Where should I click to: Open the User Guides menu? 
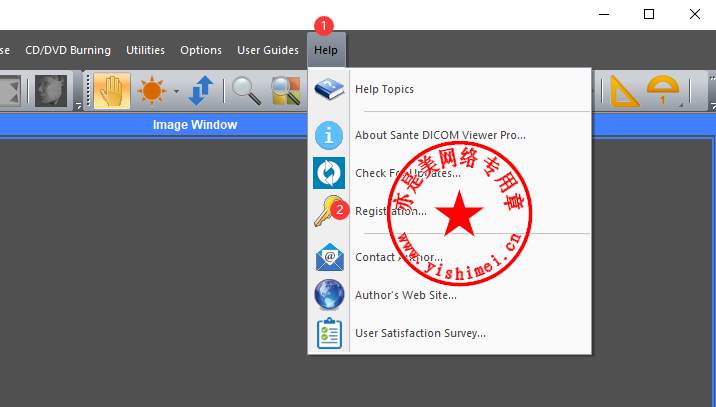[x=268, y=50]
